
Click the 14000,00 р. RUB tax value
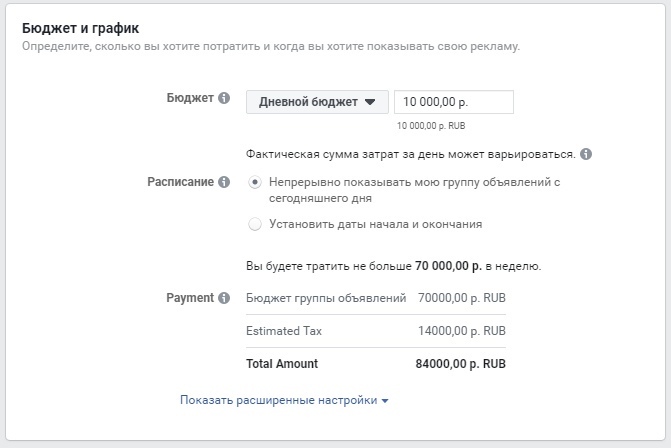pyautogui.click(x=462, y=331)
